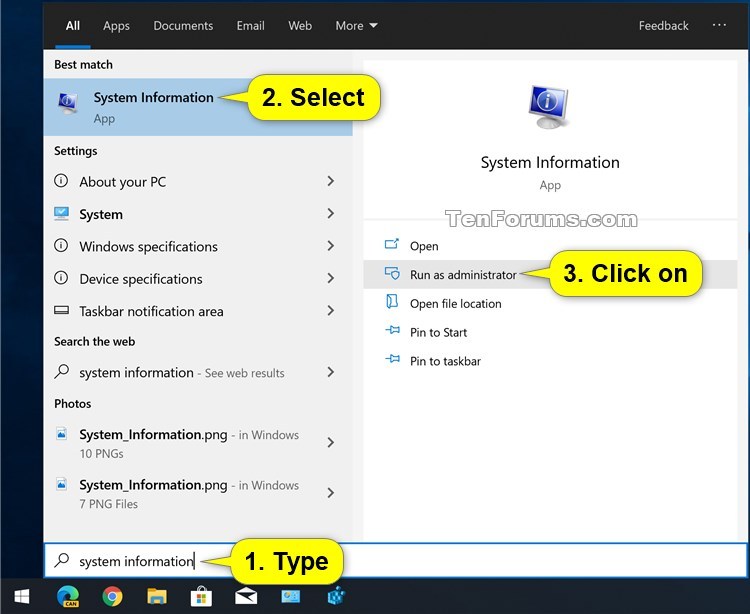Switch to the Documents search tab
This screenshot has height=614, width=750.
pos(183,25)
